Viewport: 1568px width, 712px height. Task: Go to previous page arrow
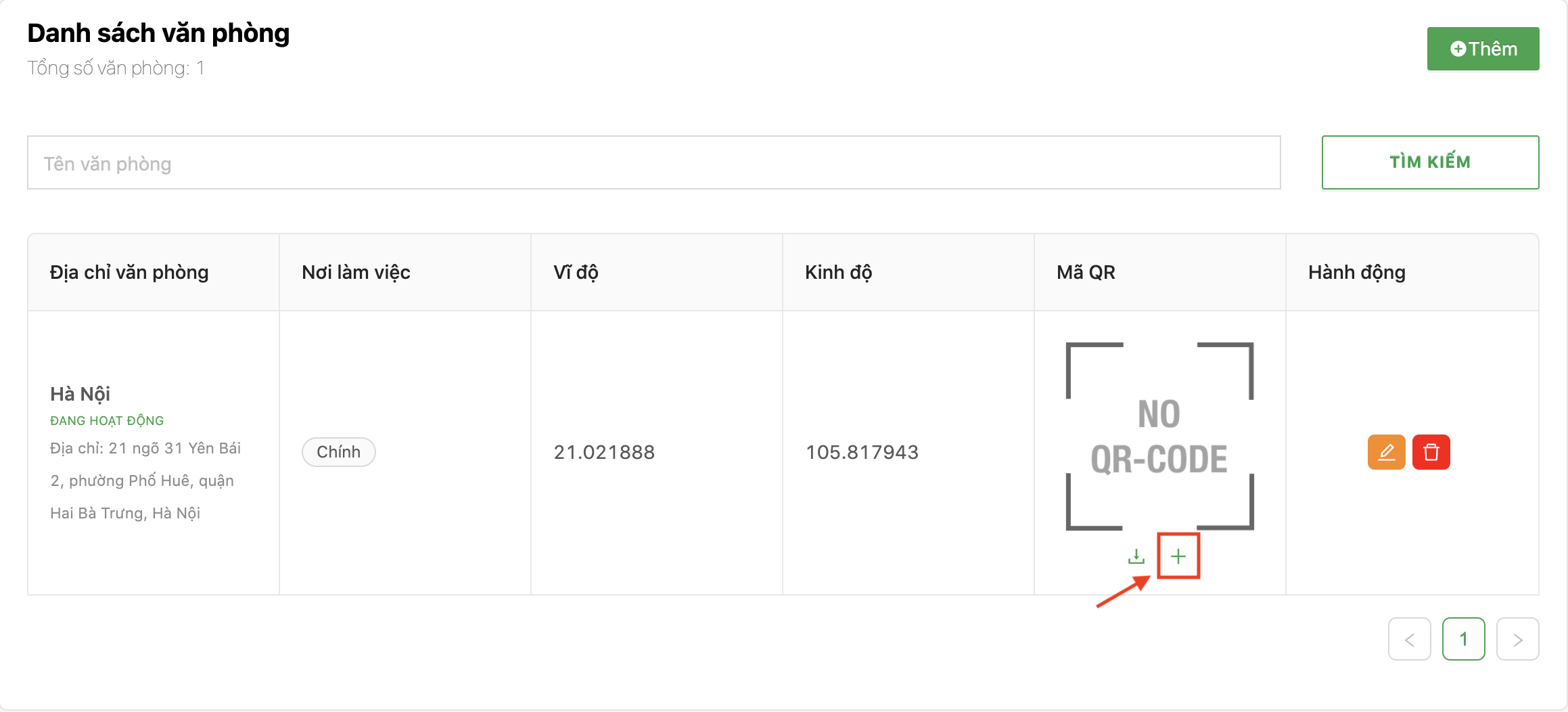coord(1409,639)
